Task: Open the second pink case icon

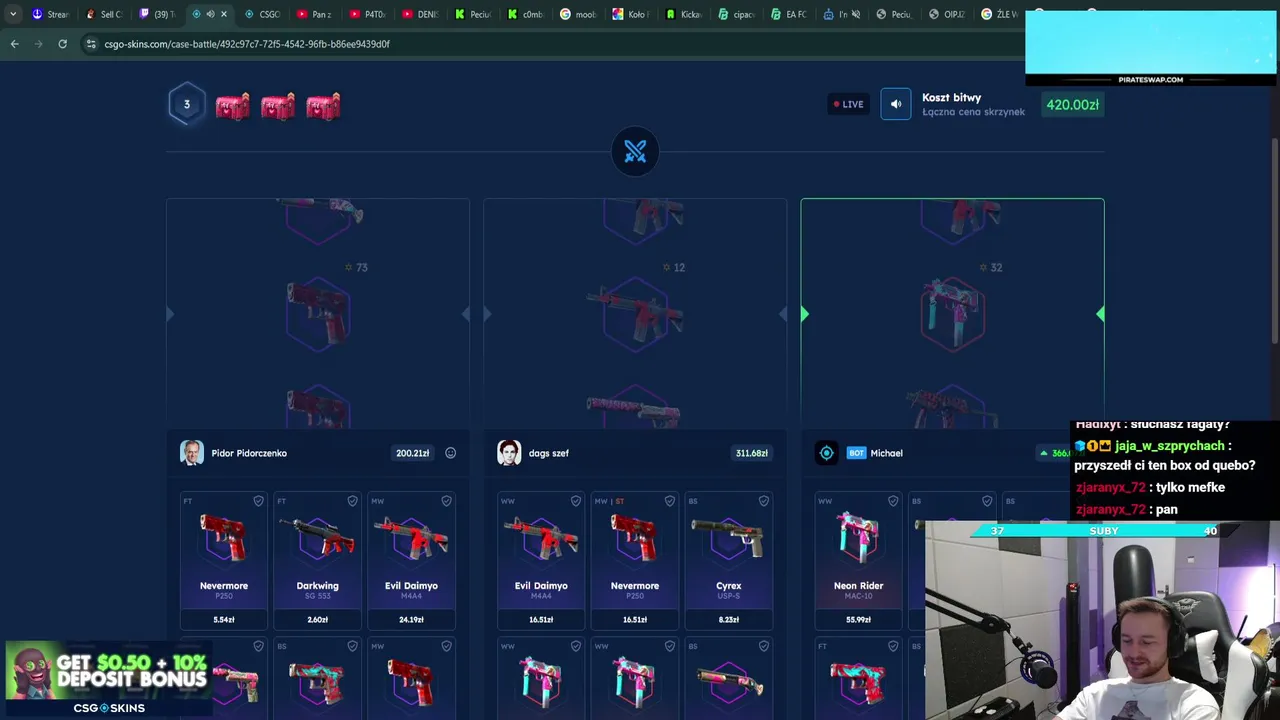Action: (x=278, y=105)
